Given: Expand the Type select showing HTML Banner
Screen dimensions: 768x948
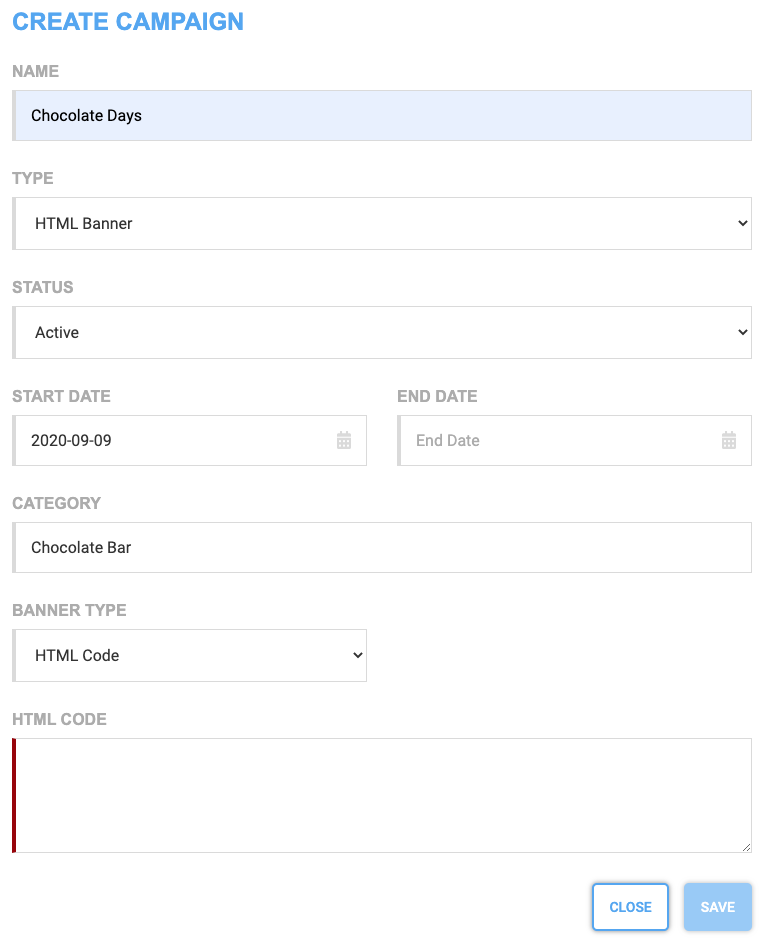Looking at the screenshot, I should pyautogui.click(x=382, y=223).
